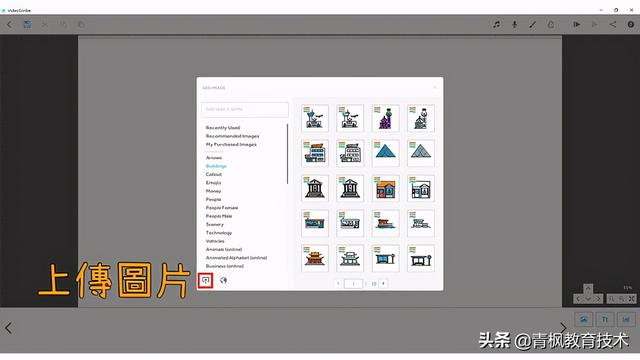
Task: Open the Recently Used category
Action: click(x=223, y=128)
